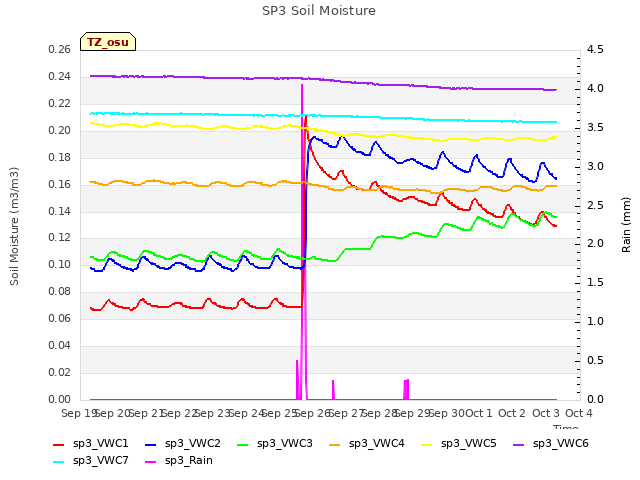Click the small rain bar near Sep 29
The width and height of the screenshot is (640, 480).
(x=406, y=389)
